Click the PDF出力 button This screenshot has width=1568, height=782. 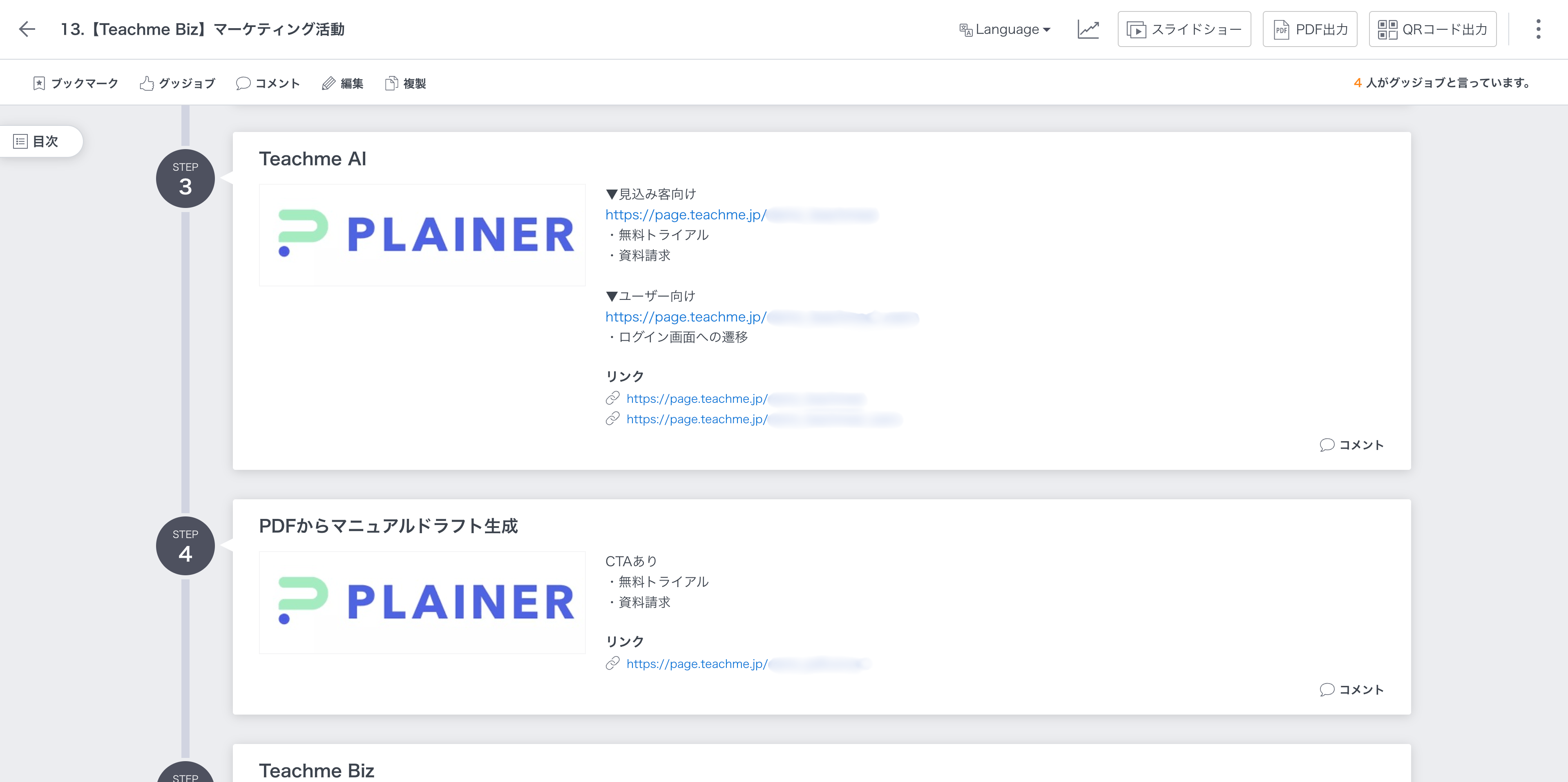click(x=1309, y=29)
